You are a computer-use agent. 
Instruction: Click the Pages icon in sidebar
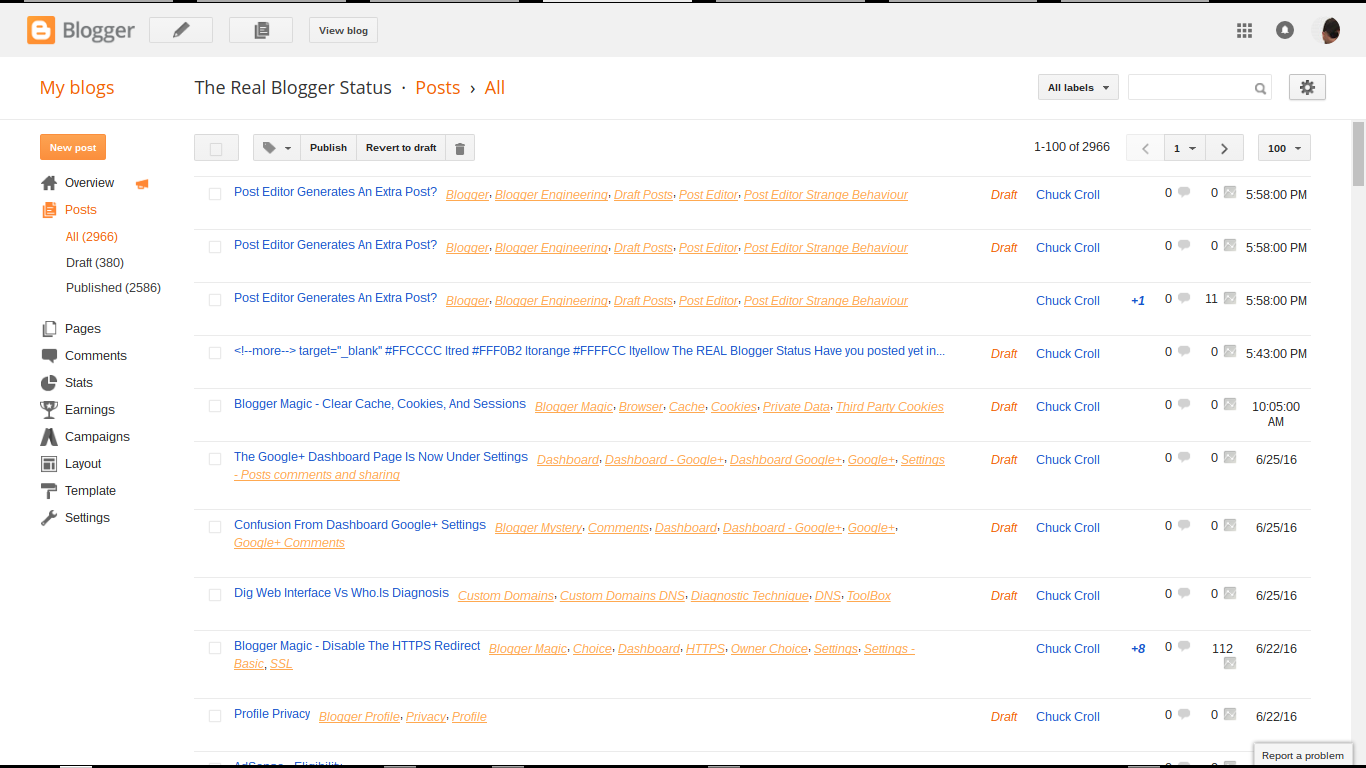49,329
